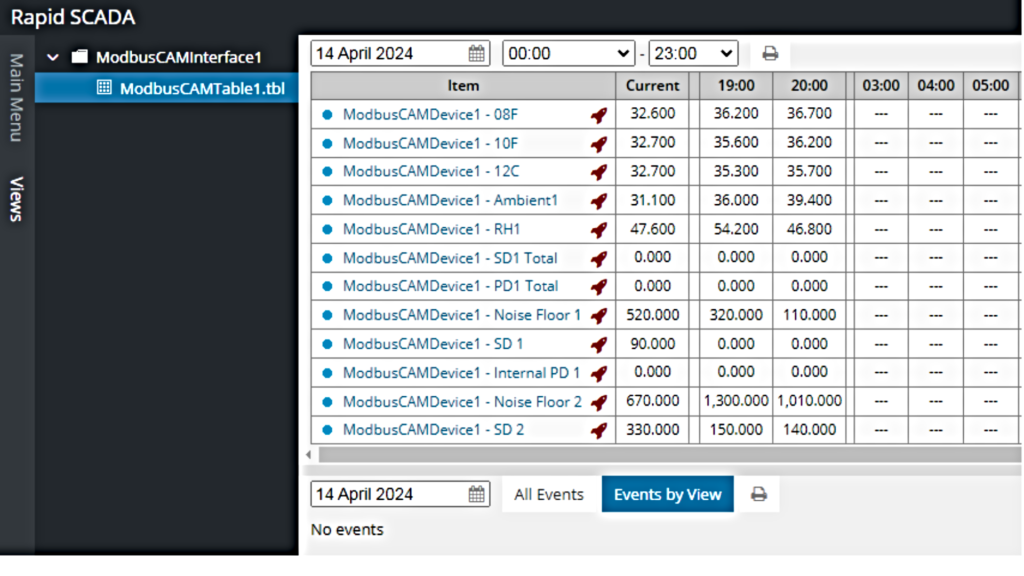Click the rocket icon for Noise Floor 2
1024x576 pixels.
point(599,403)
